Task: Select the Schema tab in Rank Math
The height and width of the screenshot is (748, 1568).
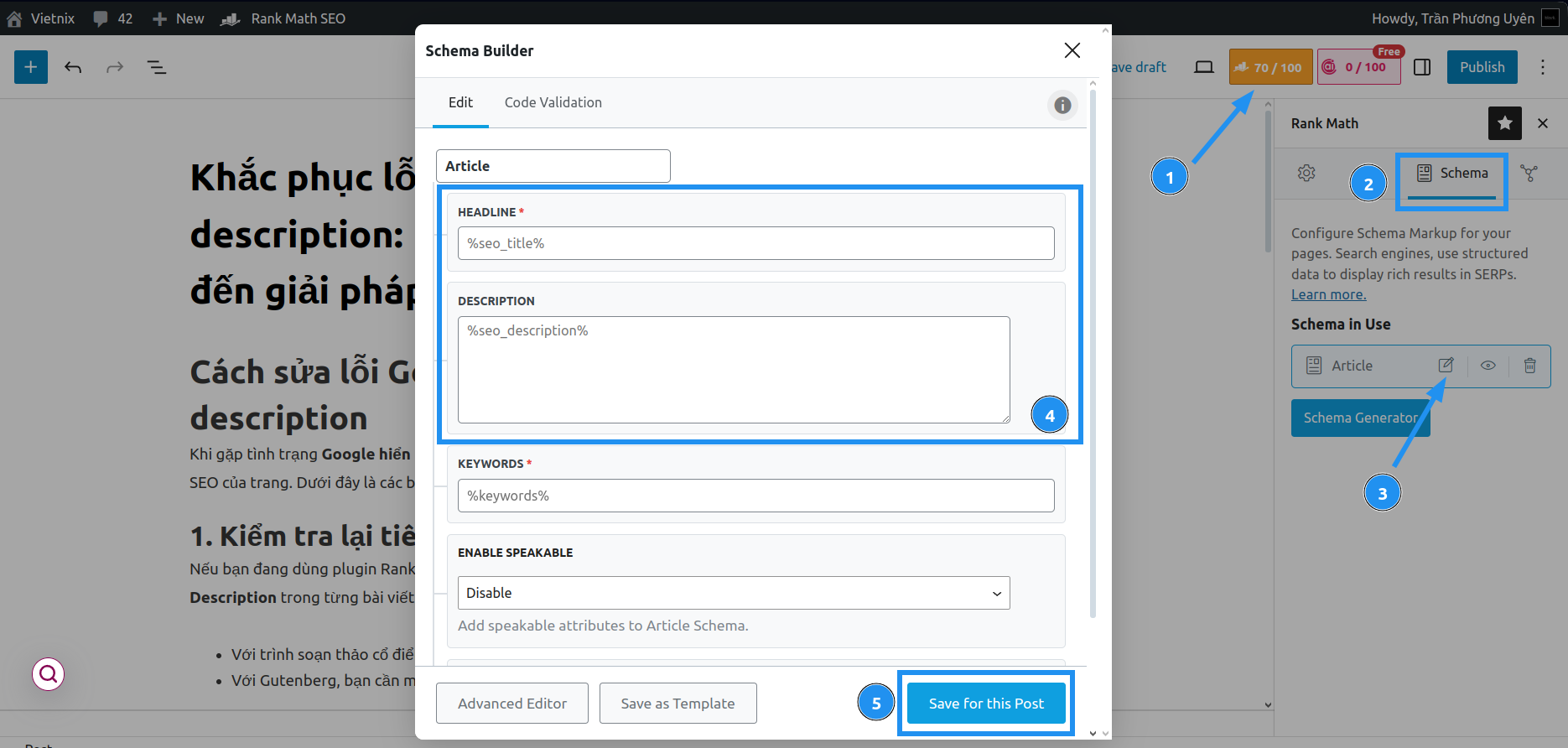Action: coord(1452,174)
